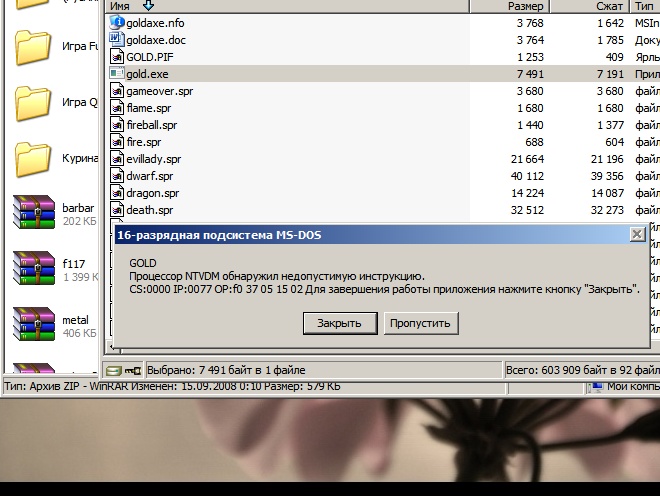
Task: Click the goldaxe.nfo file icon
Action: pos(117,23)
